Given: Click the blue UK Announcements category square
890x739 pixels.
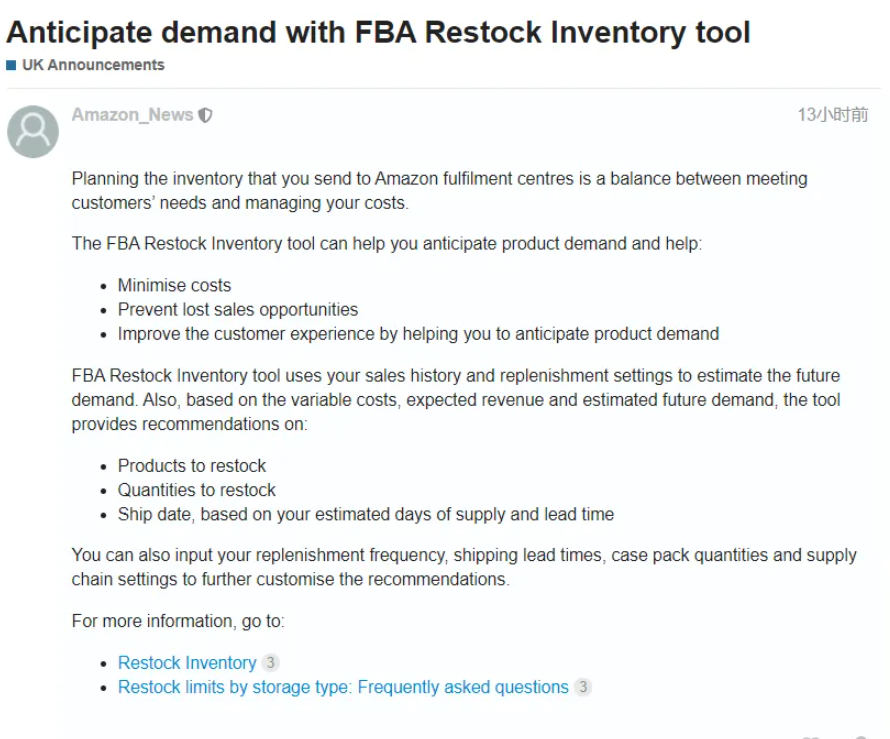Looking at the screenshot, I should [11, 65].
